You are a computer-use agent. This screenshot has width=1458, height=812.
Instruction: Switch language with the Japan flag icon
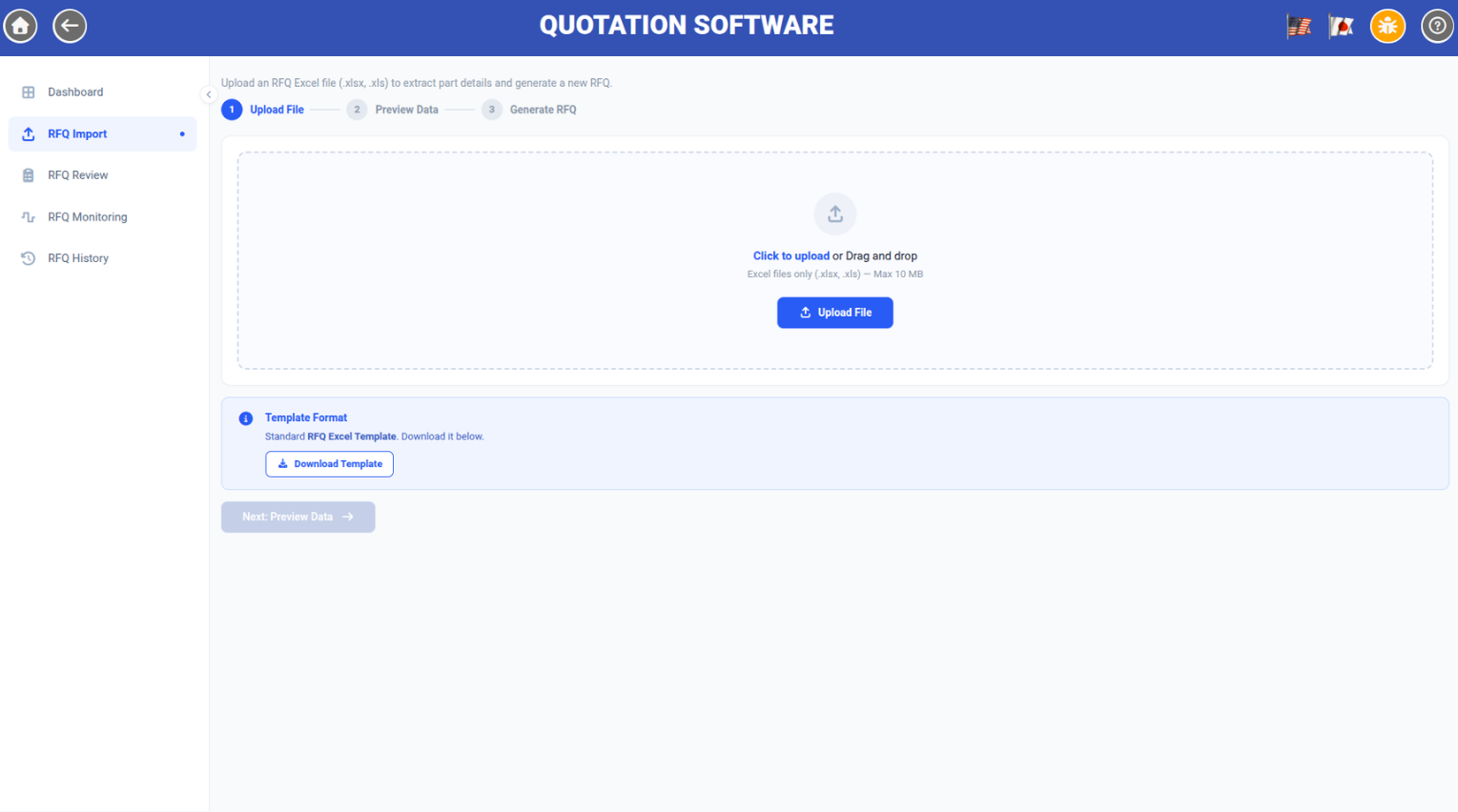point(1342,27)
